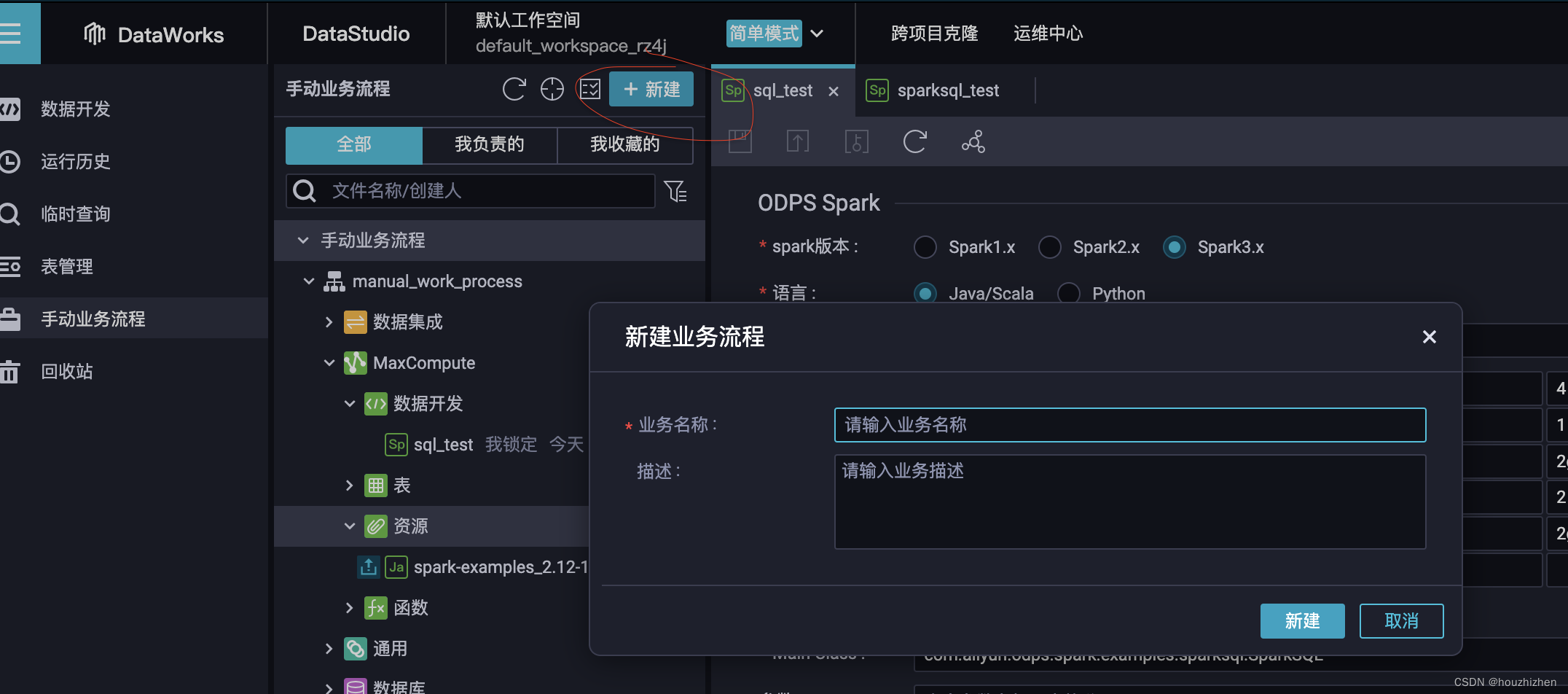Select 手动业务流程 in the left sidebar

[x=134, y=319]
